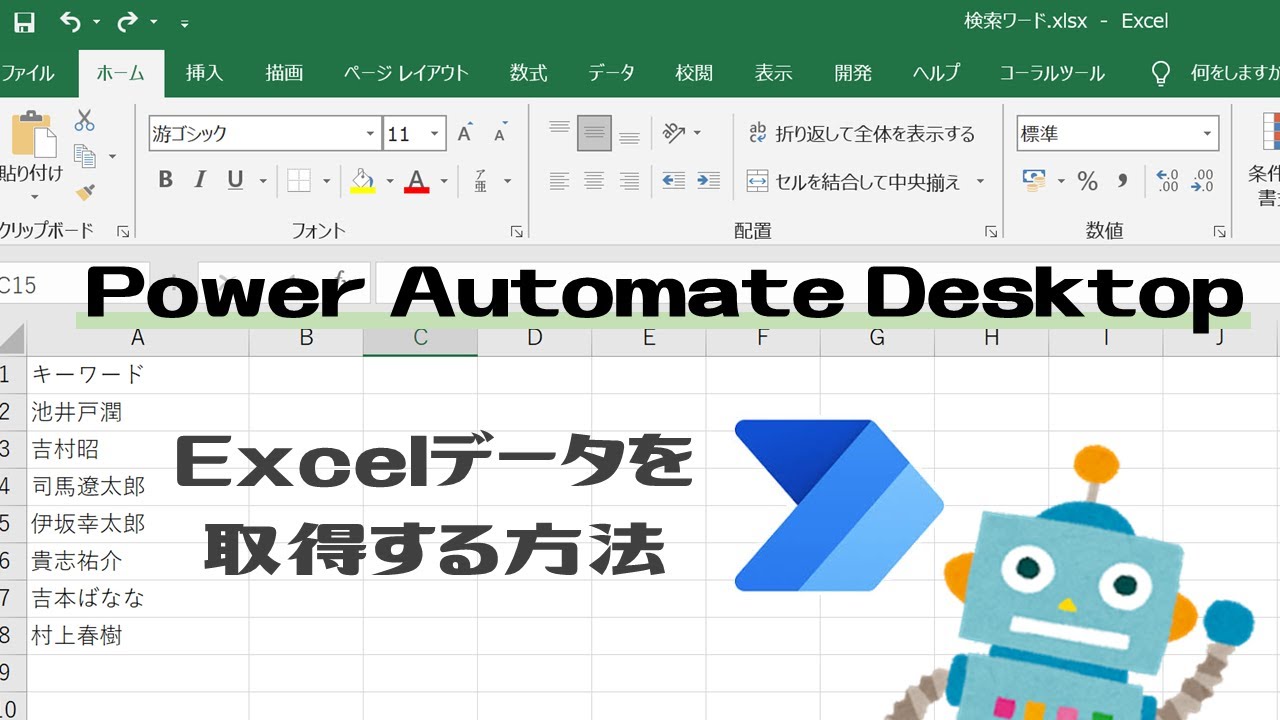Toggle Underline formatting
The height and width of the screenshot is (720, 1280).
tap(236, 180)
